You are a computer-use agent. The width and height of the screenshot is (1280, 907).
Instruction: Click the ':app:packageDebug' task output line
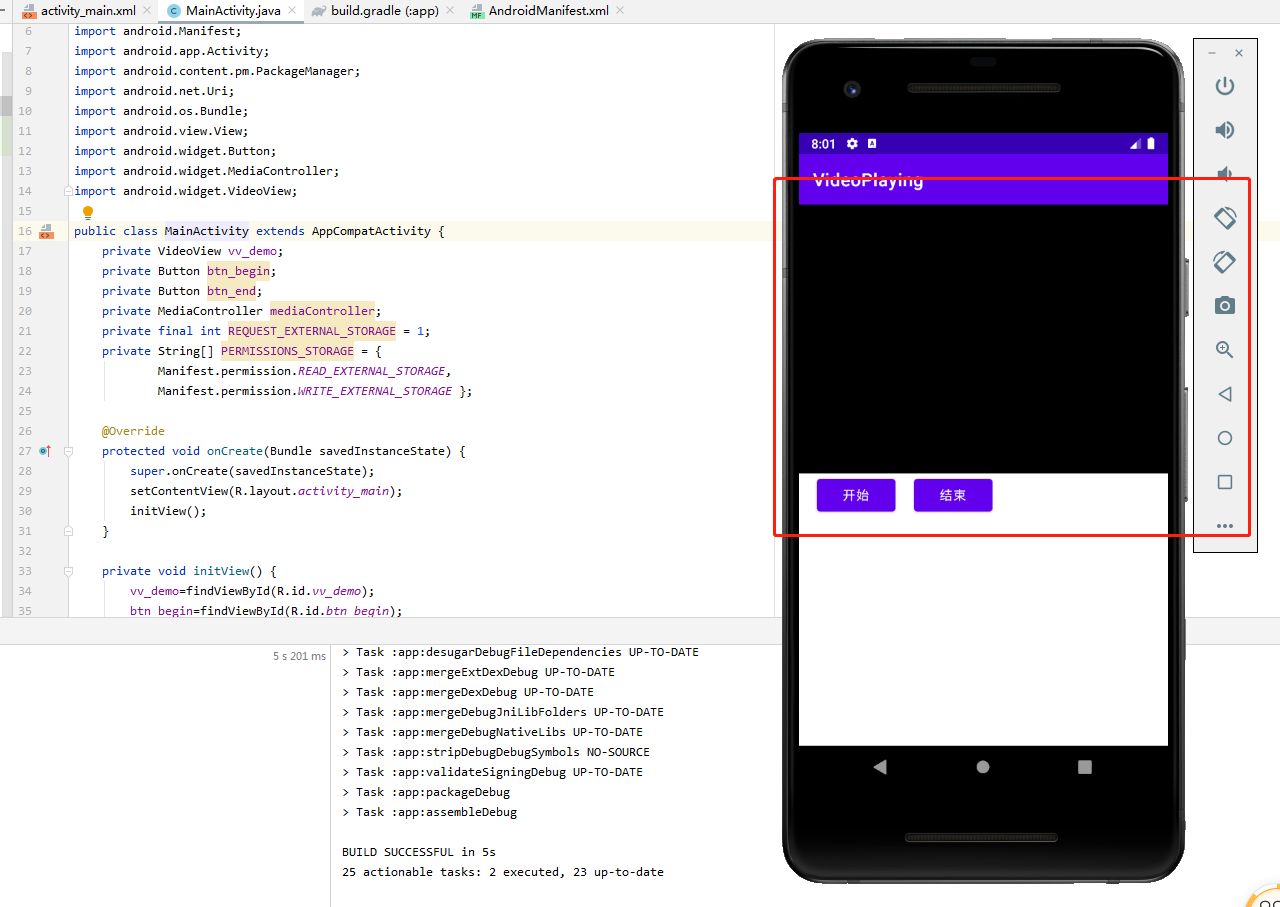click(x=426, y=792)
